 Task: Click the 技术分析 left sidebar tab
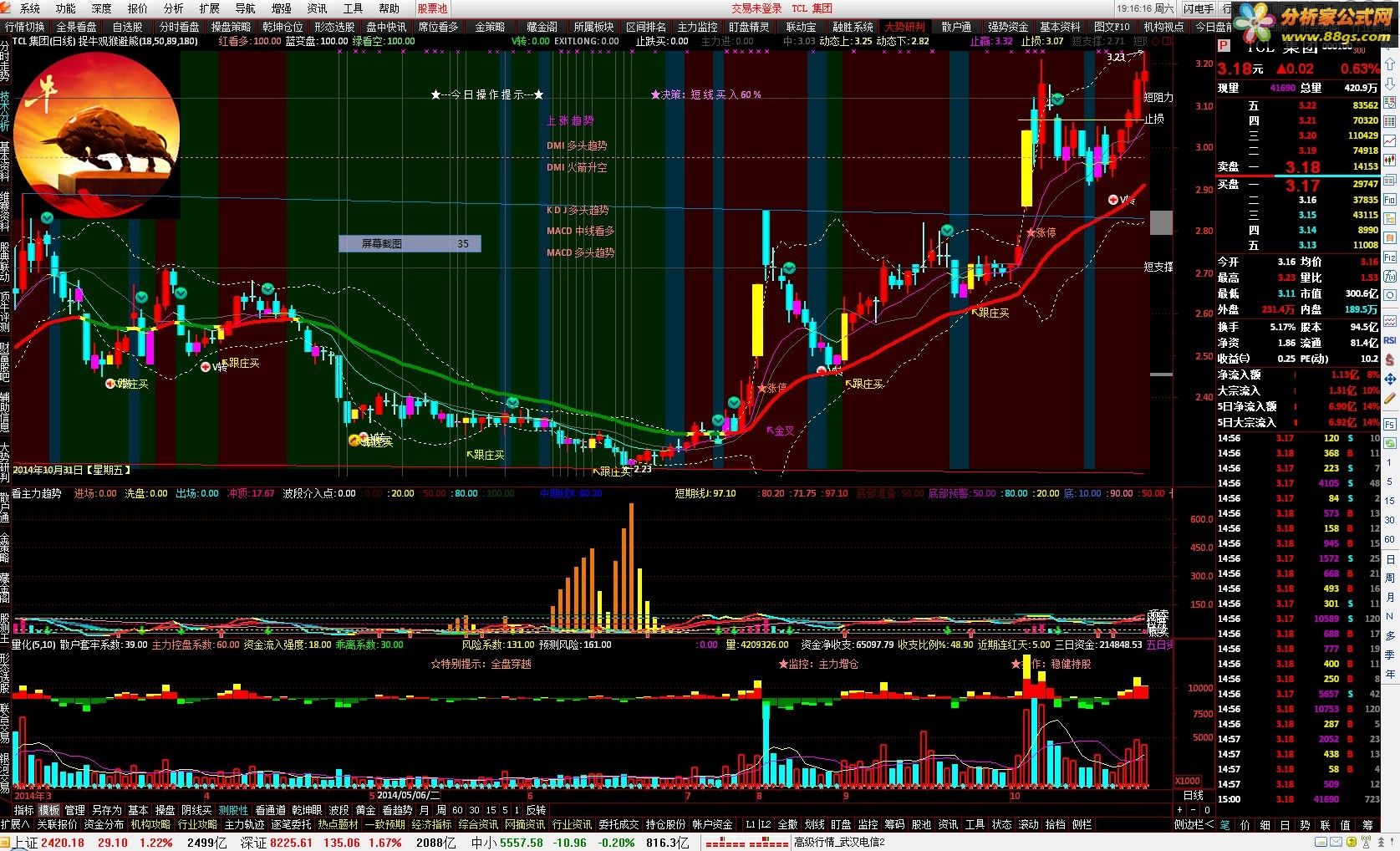5,110
